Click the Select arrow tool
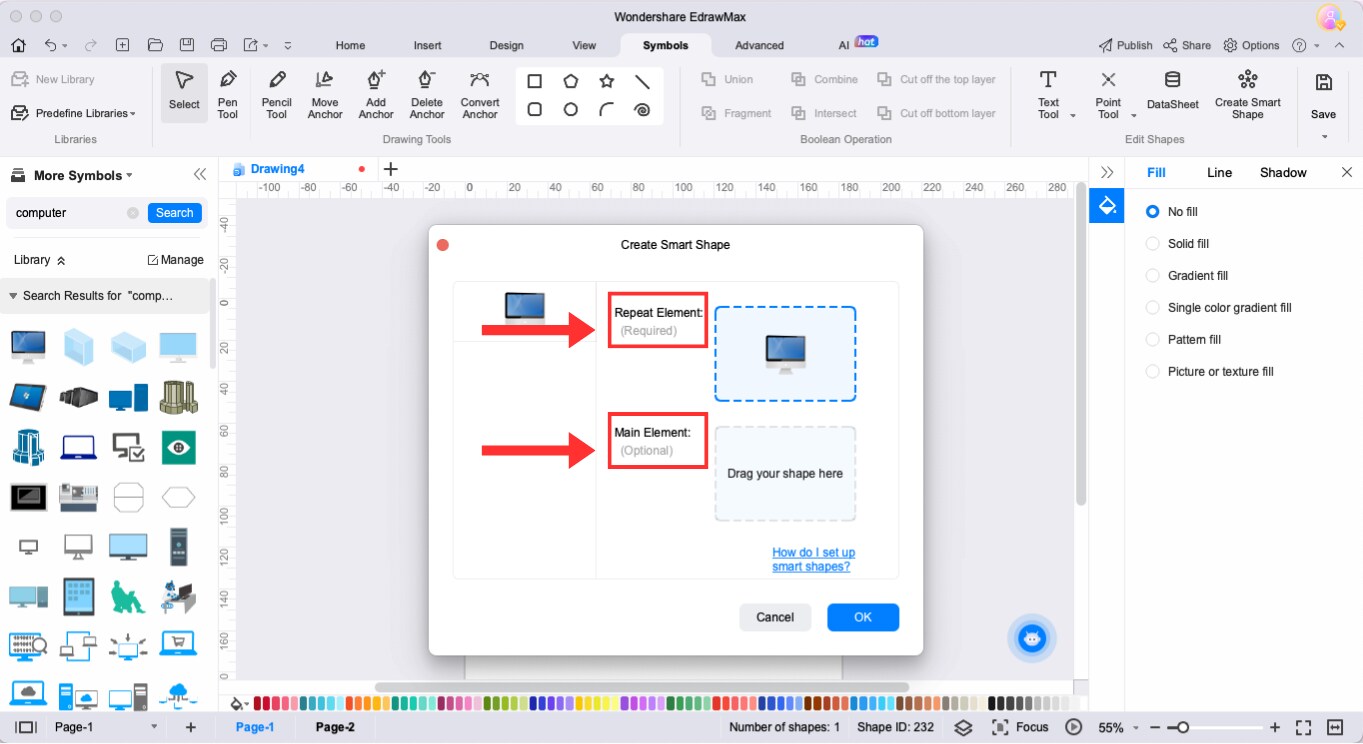Viewport: 1363px width, 744px height. click(184, 94)
